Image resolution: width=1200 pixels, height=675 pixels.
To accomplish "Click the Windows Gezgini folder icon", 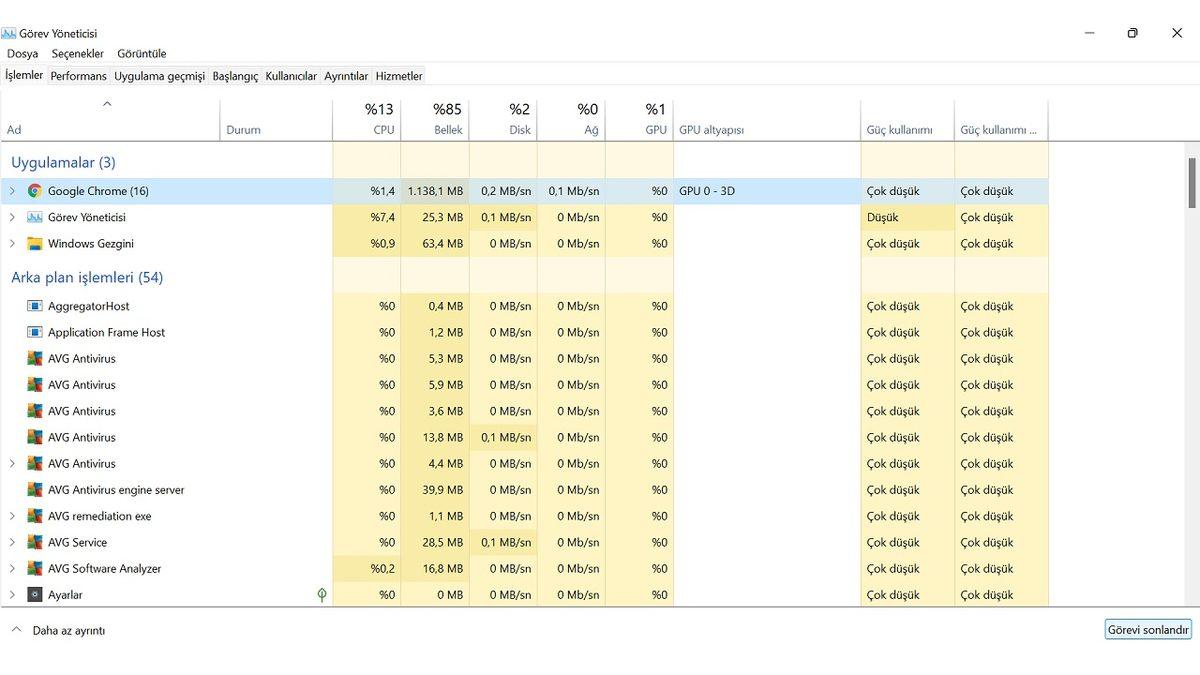I will click(x=34, y=243).
